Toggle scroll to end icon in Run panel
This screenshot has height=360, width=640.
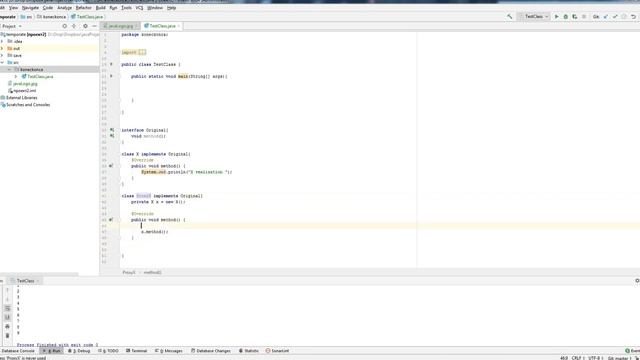coord(7,318)
